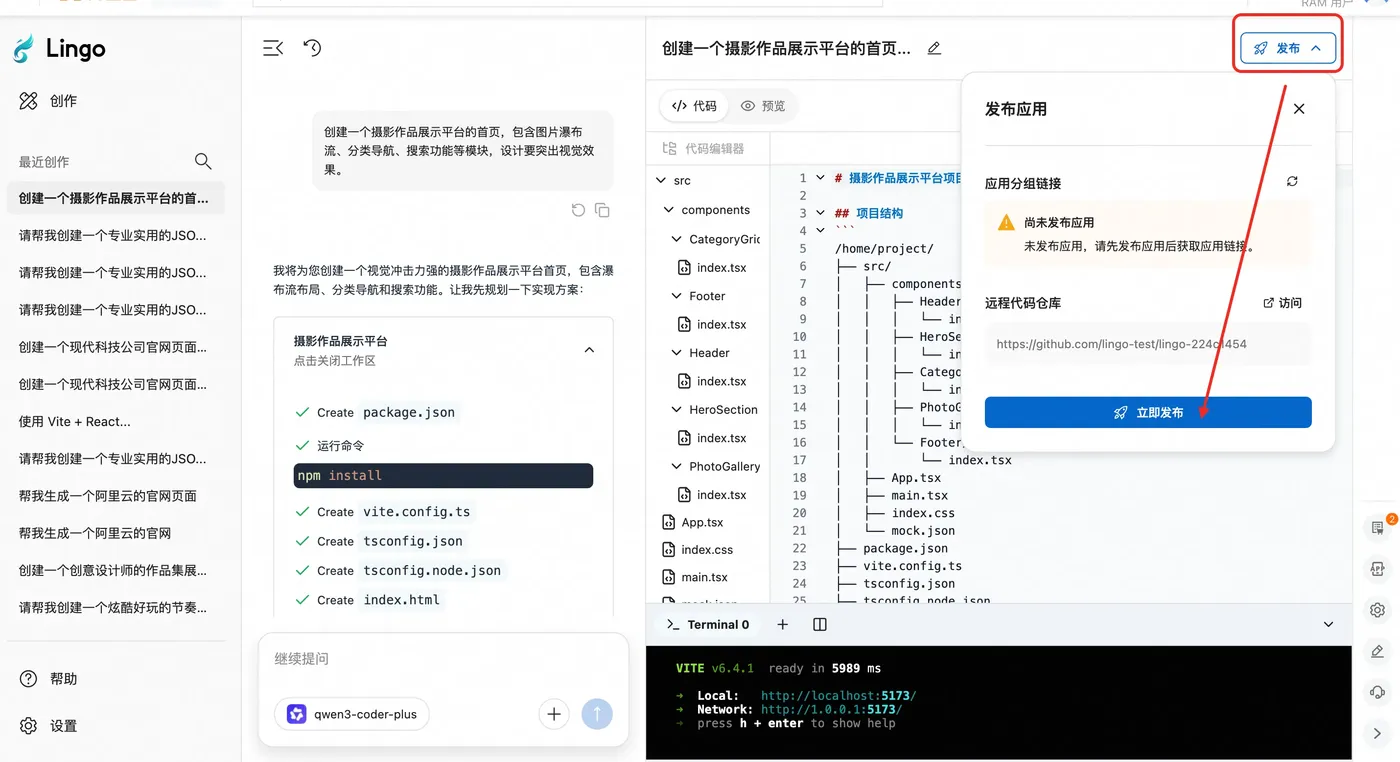
Task: Click the Create tsconfig.node.json step
Action: click(400, 570)
